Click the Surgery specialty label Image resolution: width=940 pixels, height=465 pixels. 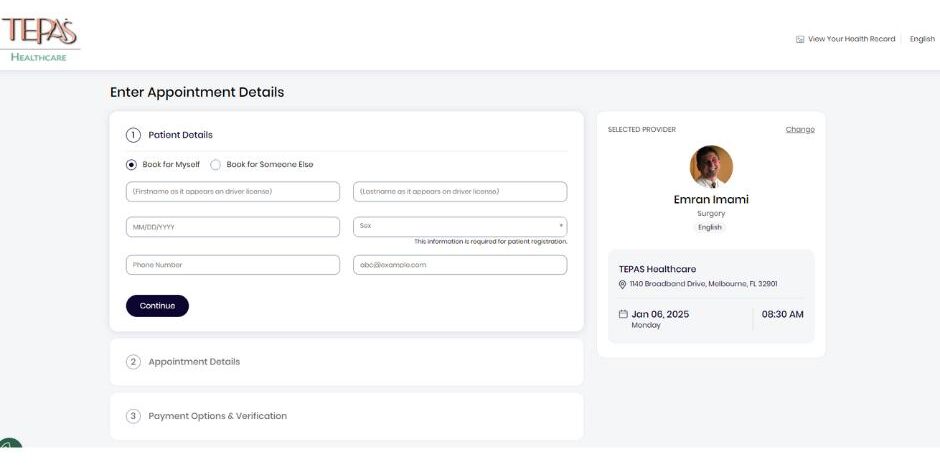click(711, 214)
